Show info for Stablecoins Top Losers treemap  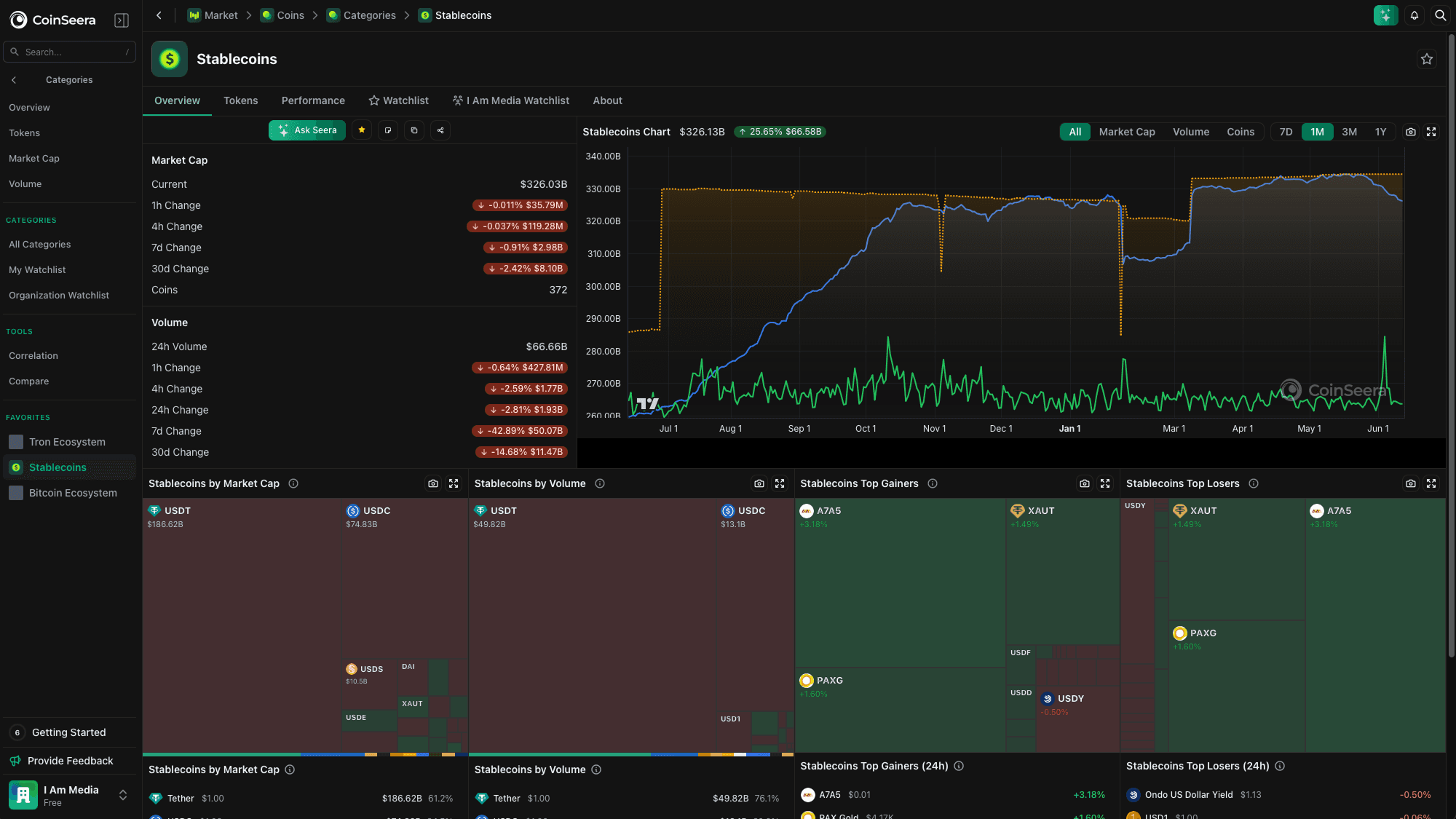click(1254, 483)
